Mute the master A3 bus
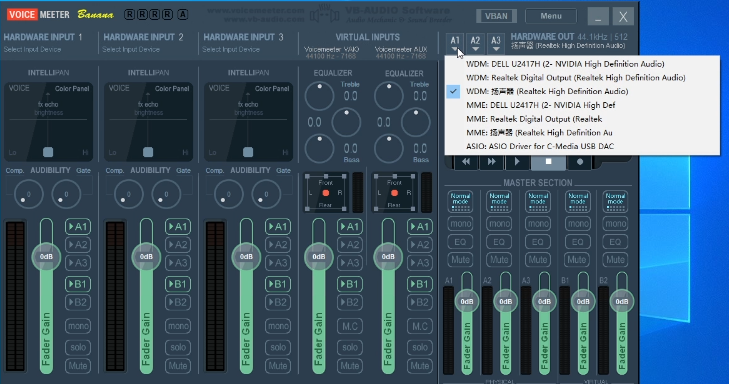 click(x=538, y=260)
